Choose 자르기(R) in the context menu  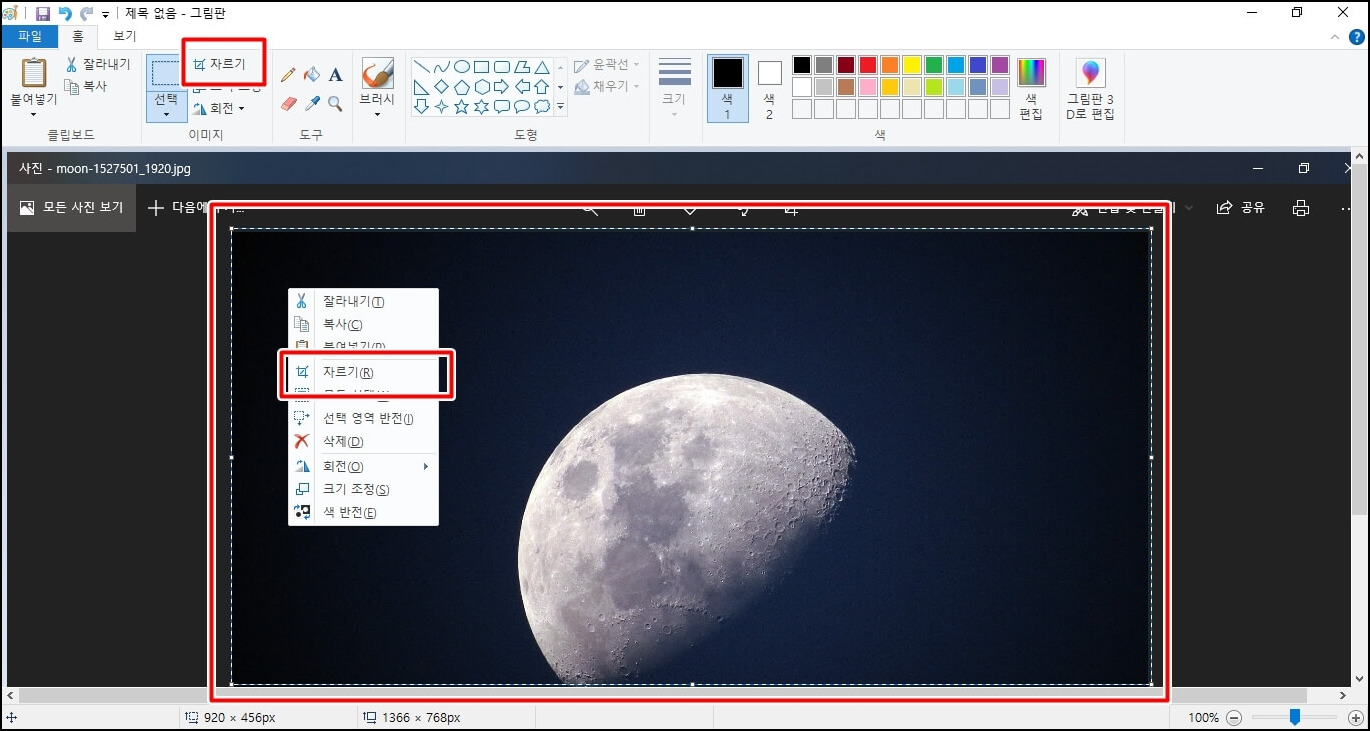tap(363, 372)
